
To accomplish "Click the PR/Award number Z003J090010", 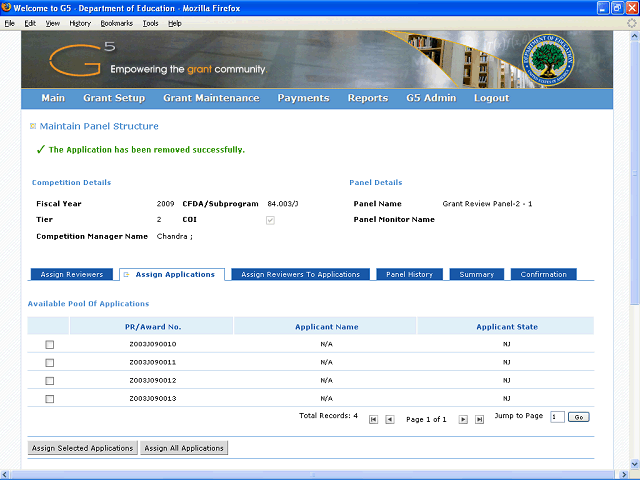I will point(153,344).
